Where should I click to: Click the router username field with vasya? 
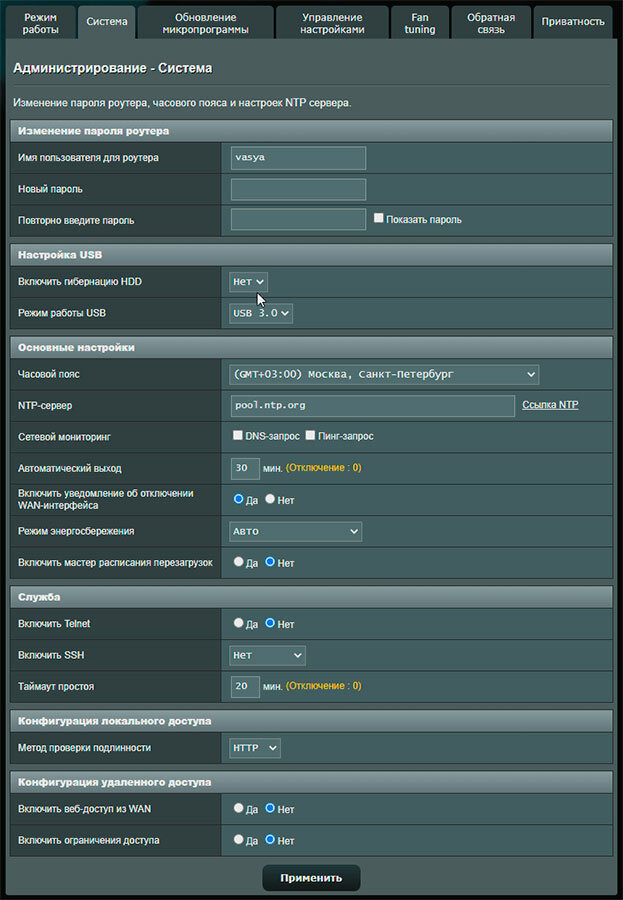[298, 158]
